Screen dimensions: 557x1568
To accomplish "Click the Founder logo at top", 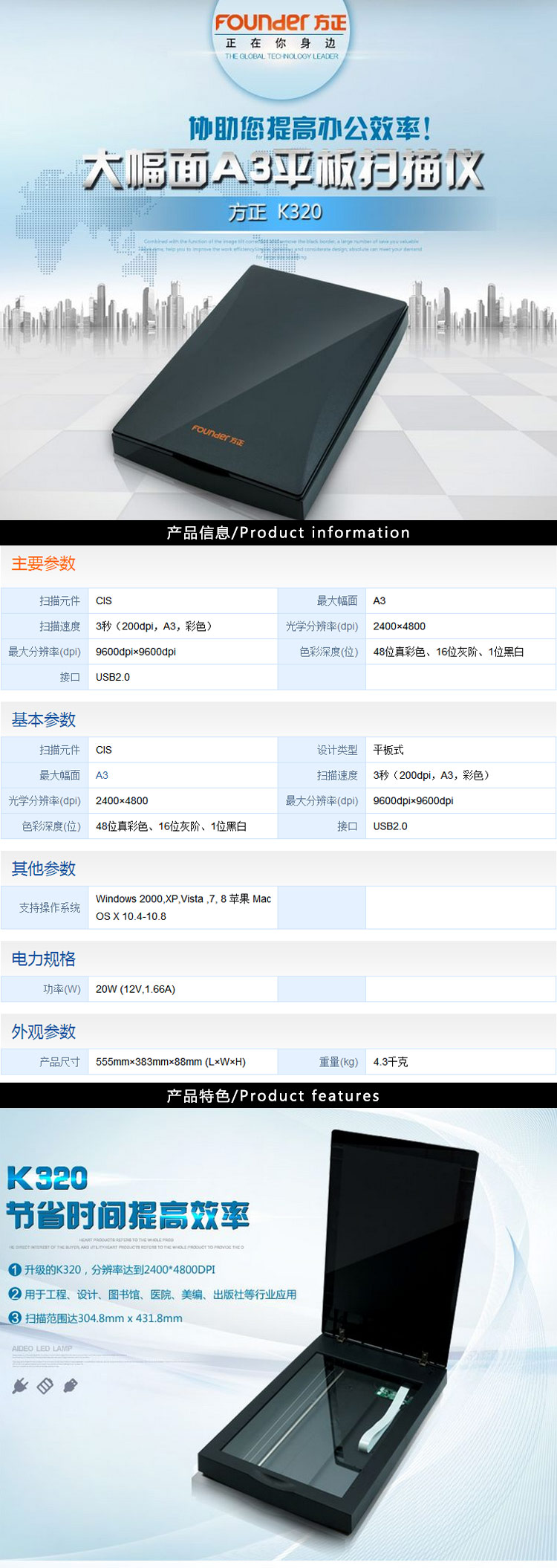I will coord(281,23).
